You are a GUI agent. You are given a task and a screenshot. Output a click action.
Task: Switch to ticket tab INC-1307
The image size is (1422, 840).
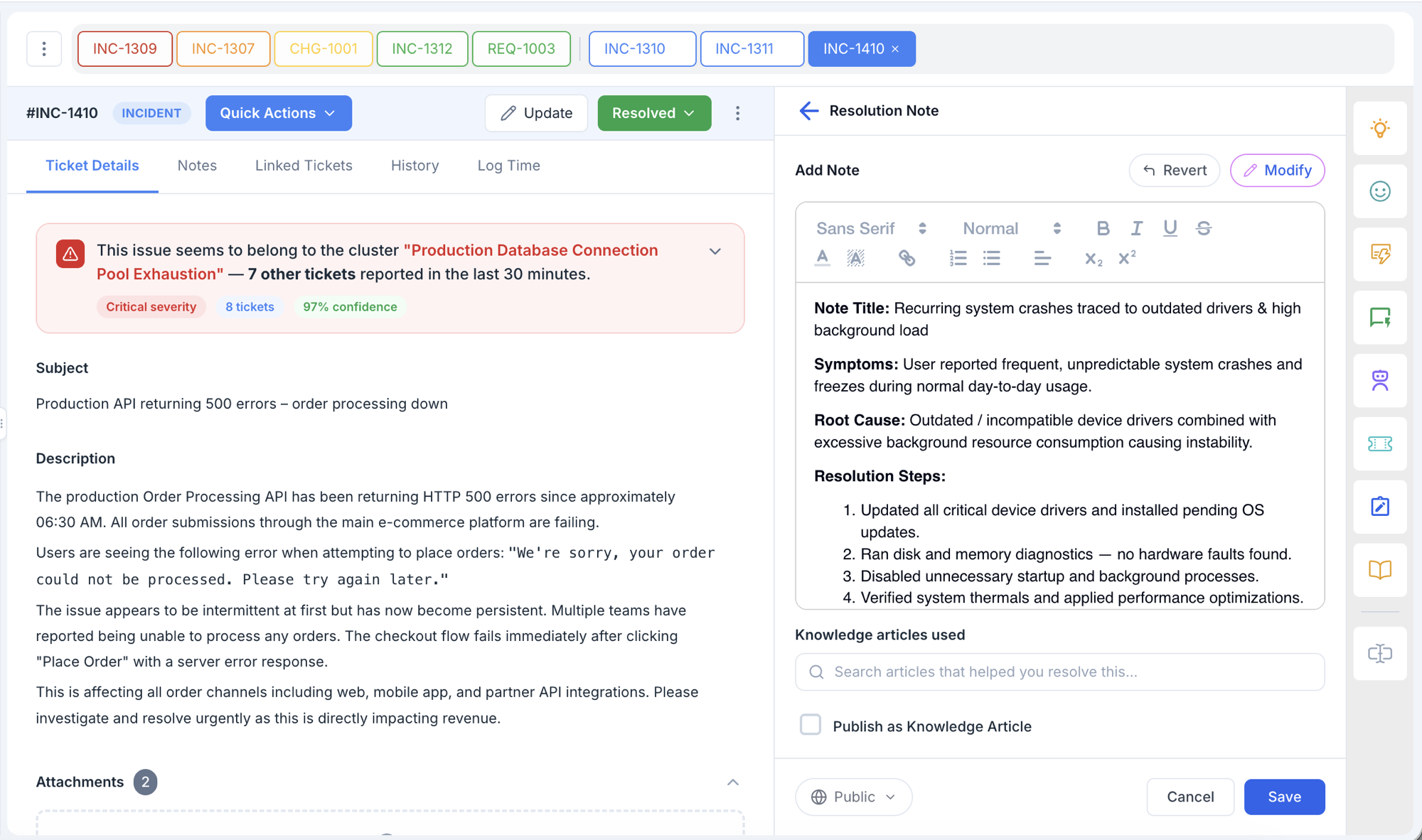tap(223, 49)
